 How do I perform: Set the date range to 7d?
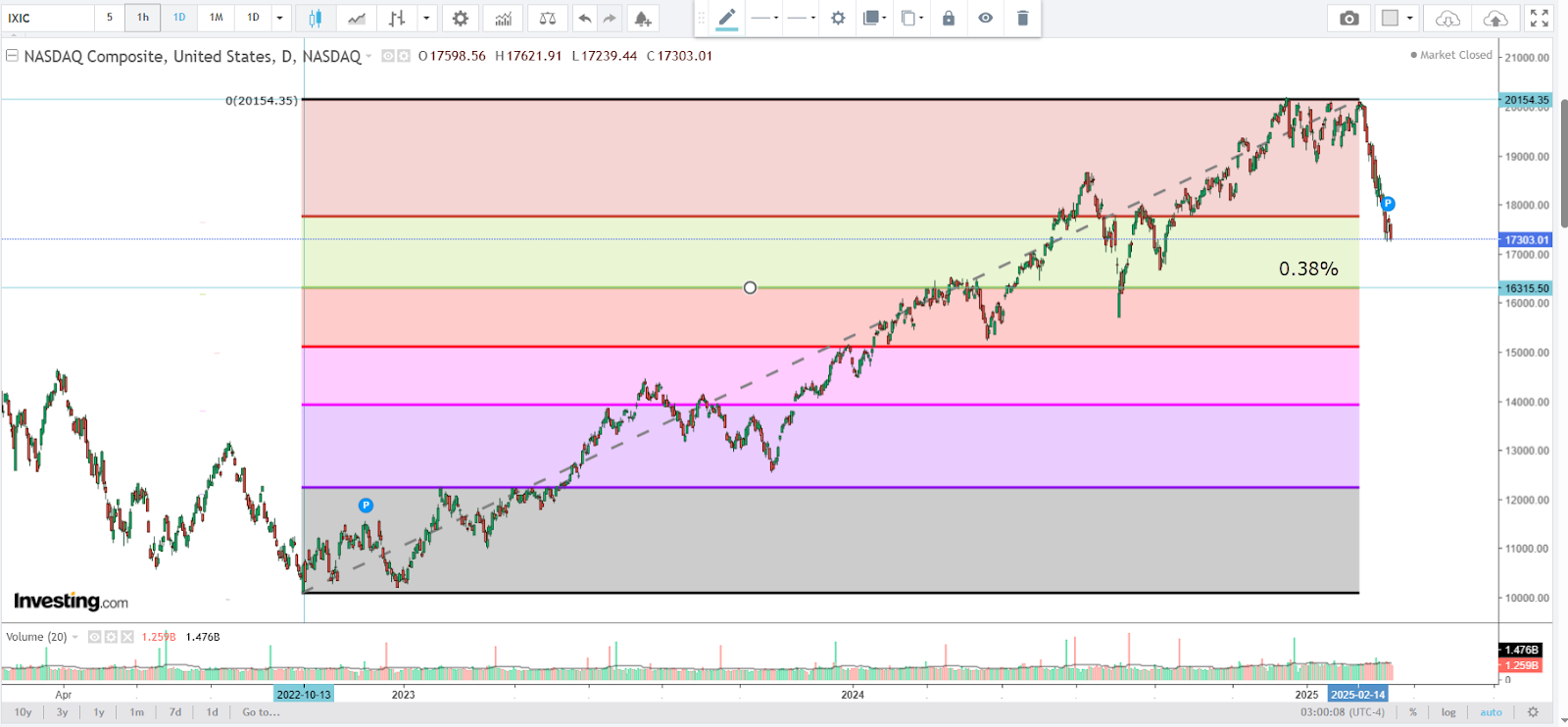(175, 712)
